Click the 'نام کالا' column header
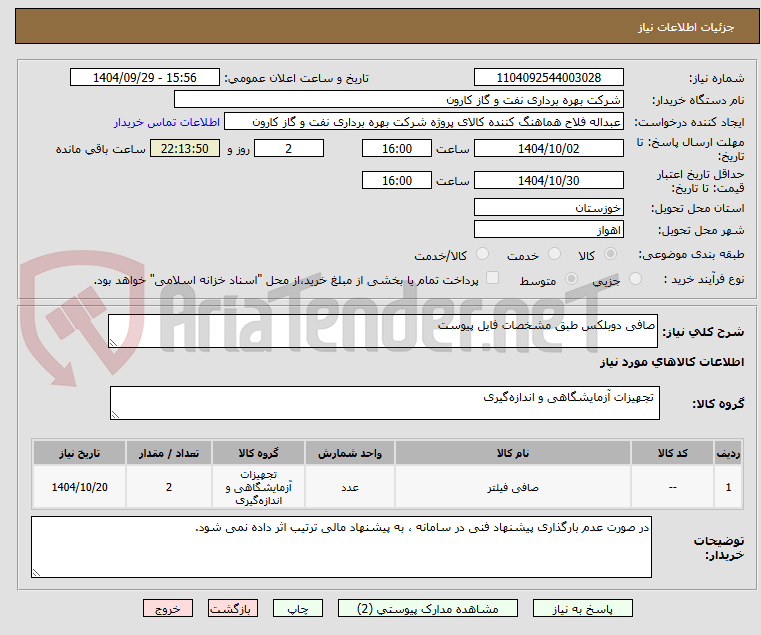Image resolution: width=761 pixels, height=635 pixels. [x=513, y=453]
